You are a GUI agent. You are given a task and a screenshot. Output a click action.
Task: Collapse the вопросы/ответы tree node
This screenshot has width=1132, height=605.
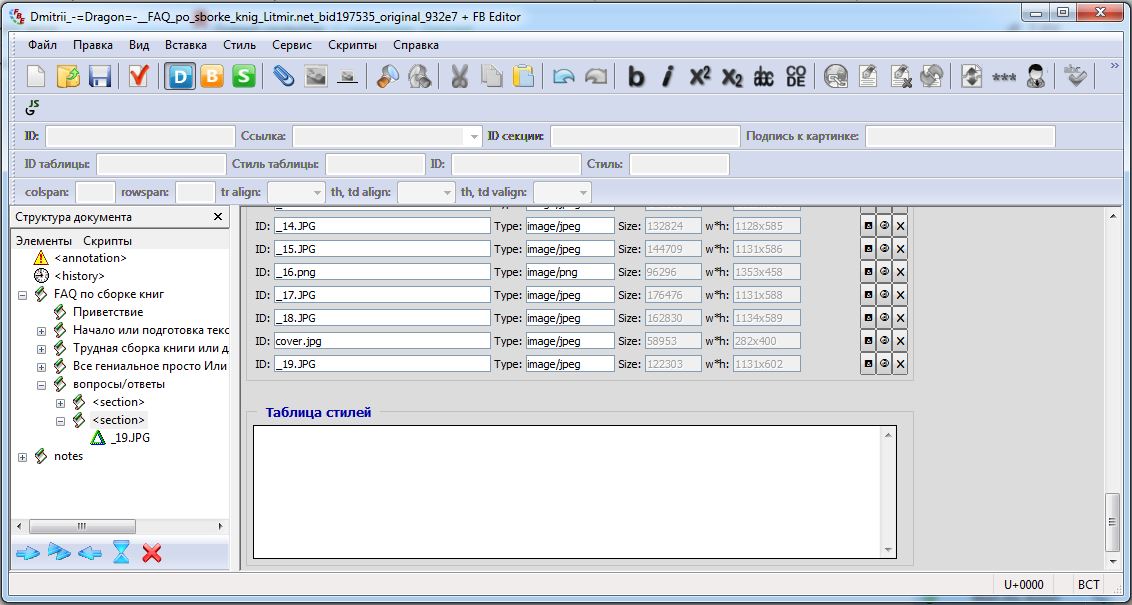coord(41,384)
